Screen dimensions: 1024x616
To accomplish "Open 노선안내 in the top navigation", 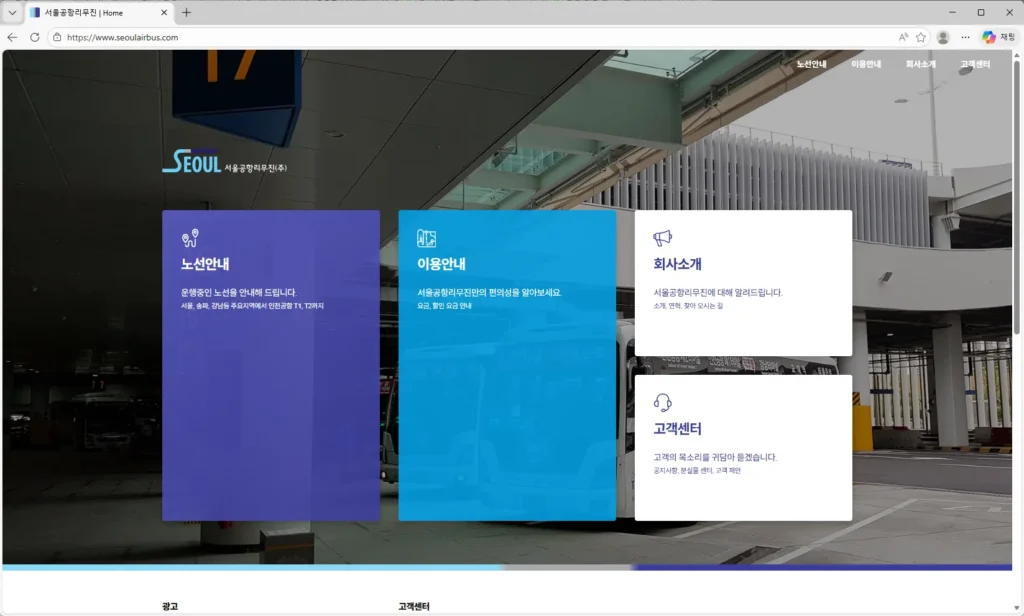I will click(811, 64).
